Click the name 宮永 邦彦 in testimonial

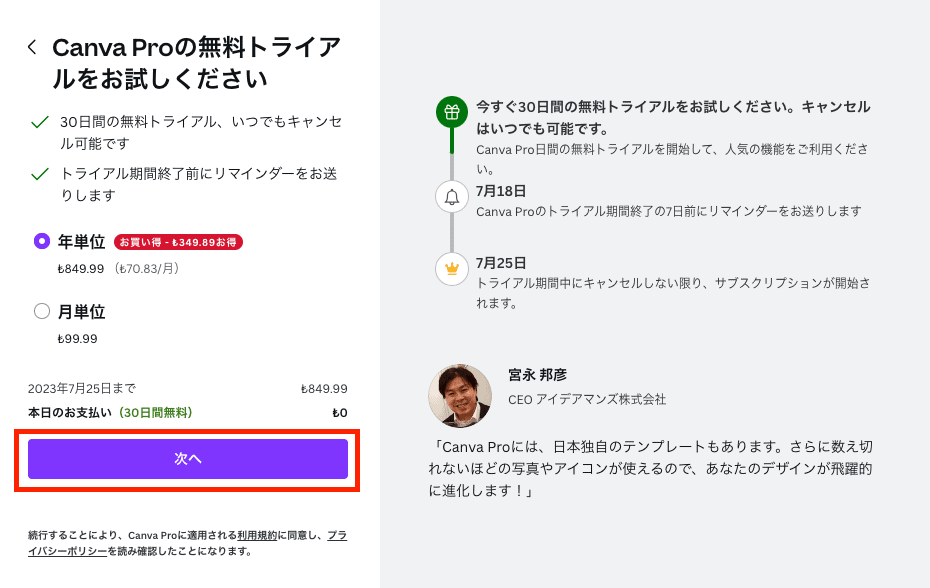click(537, 375)
